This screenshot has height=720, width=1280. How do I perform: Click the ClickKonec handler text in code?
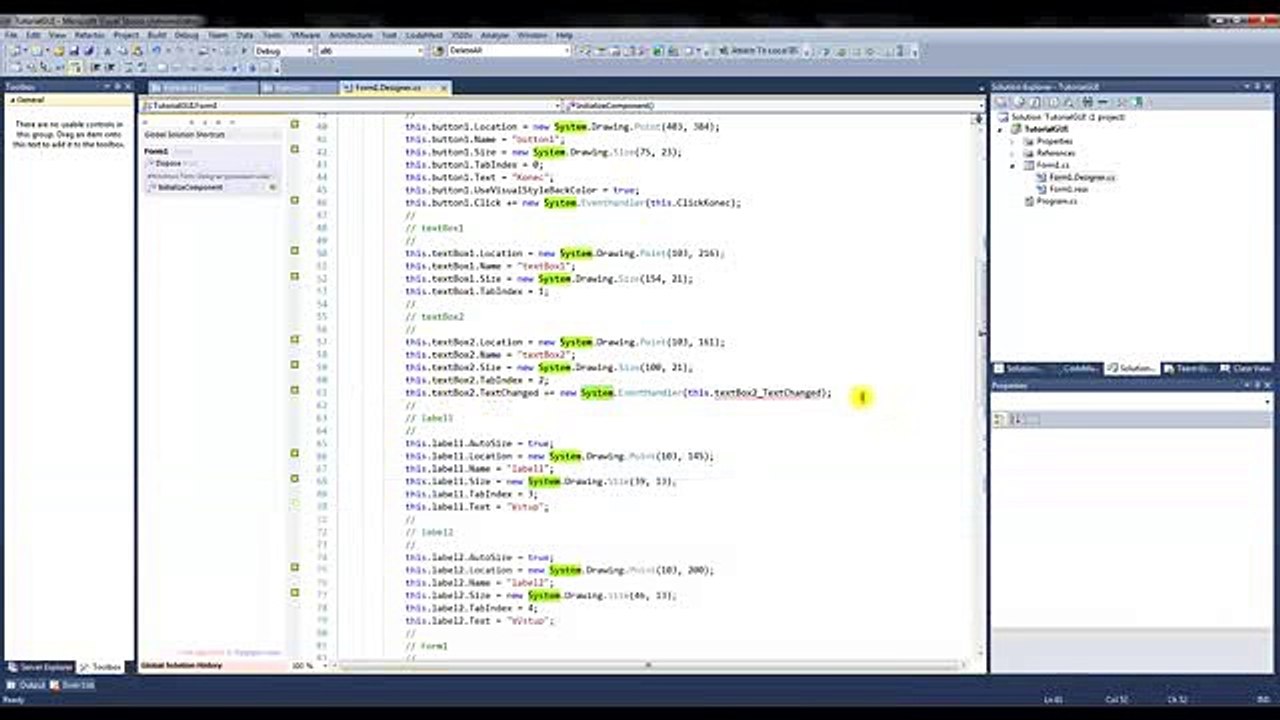(x=706, y=203)
